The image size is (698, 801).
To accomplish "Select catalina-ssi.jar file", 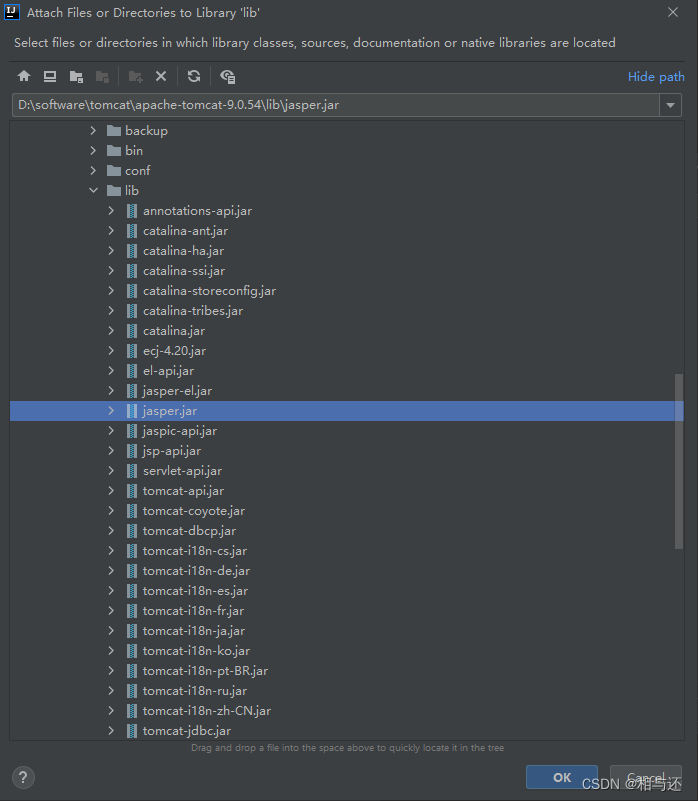I will (x=184, y=271).
